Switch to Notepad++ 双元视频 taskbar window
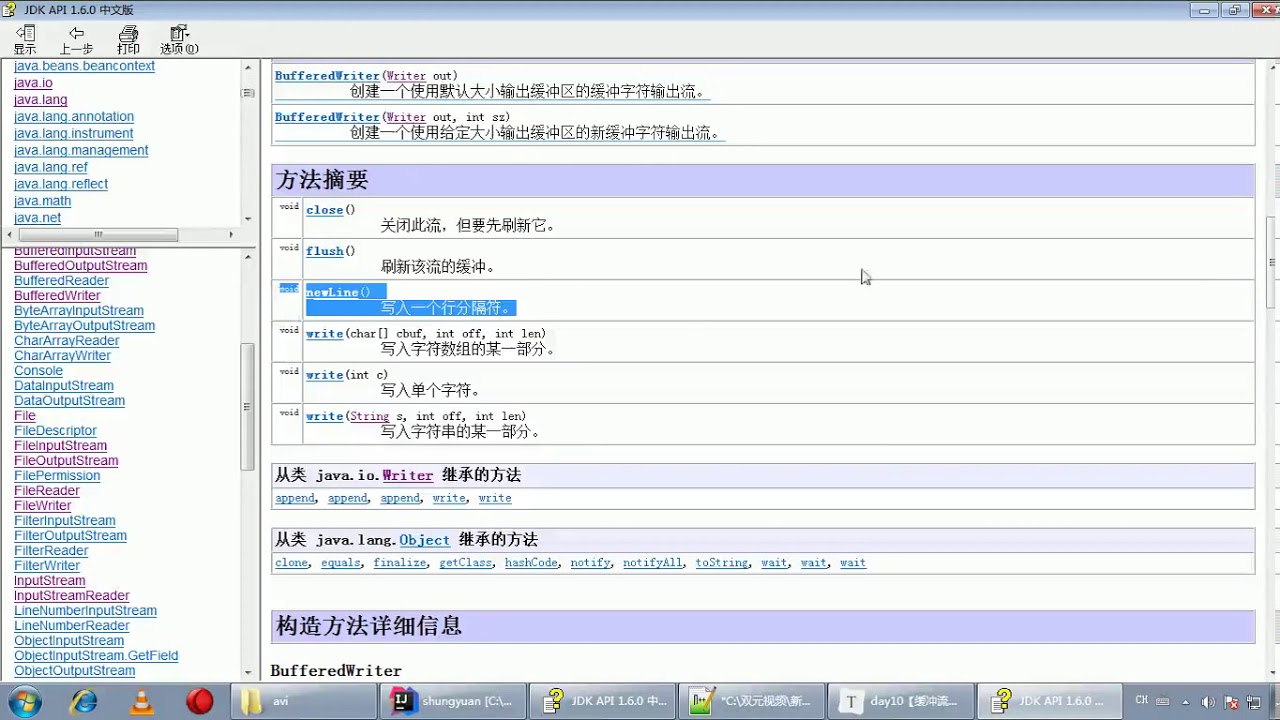The image size is (1280, 720). (x=751, y=701)
